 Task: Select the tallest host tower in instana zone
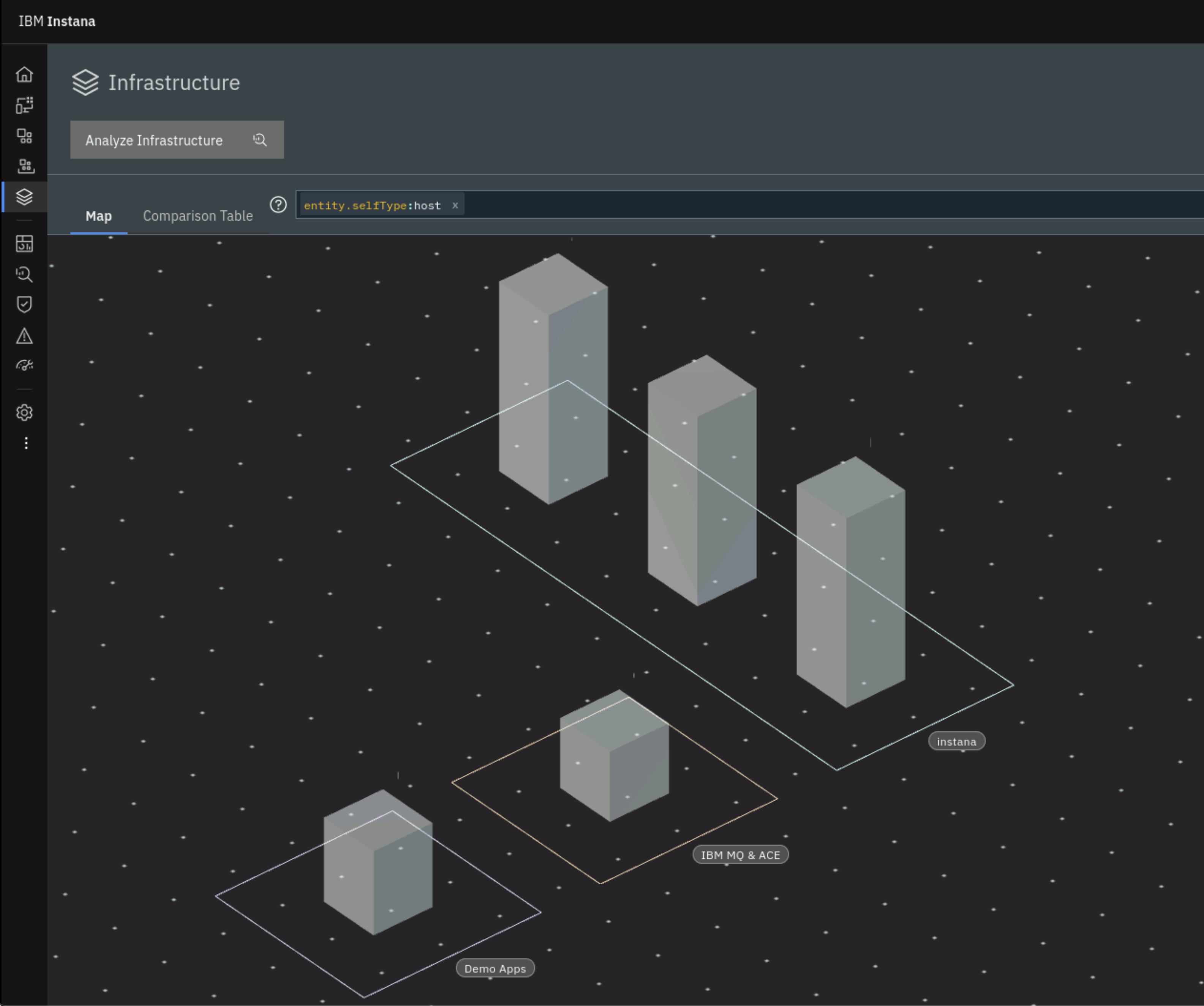tap(553, 379)
